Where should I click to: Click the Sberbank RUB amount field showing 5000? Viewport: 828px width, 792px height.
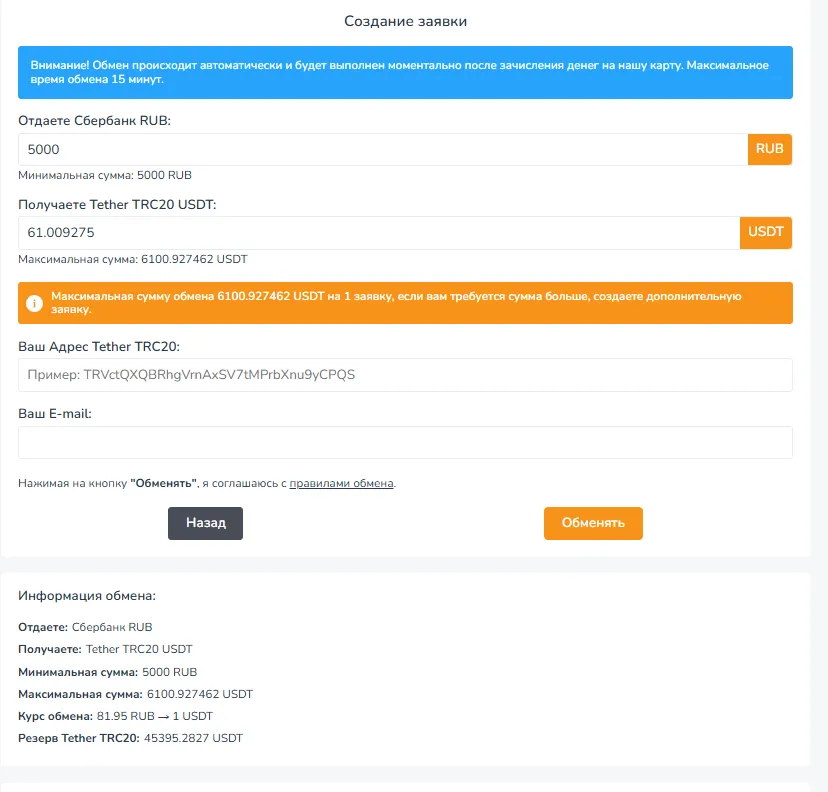383,149
